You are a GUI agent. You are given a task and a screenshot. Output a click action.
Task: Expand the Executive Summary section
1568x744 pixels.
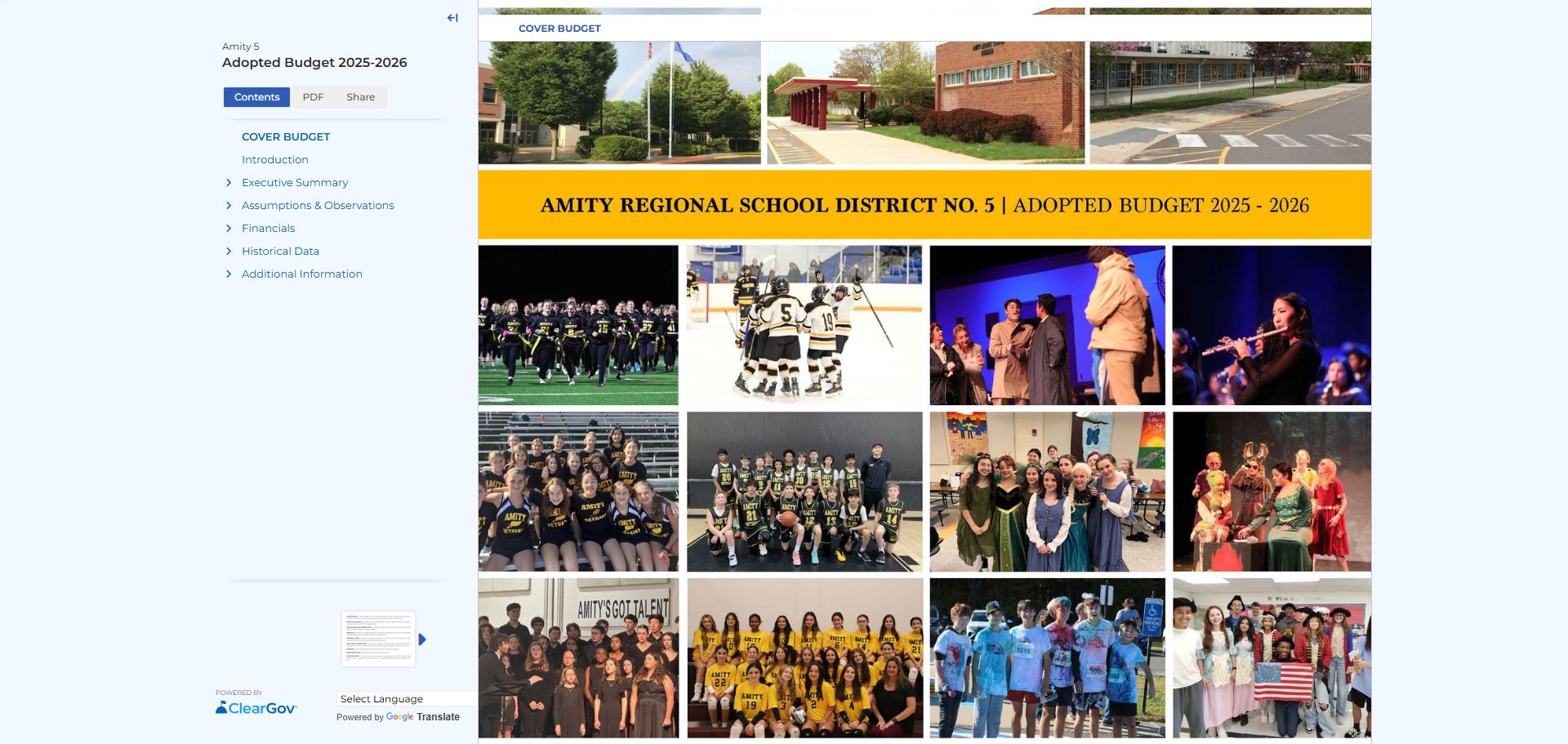229,183
